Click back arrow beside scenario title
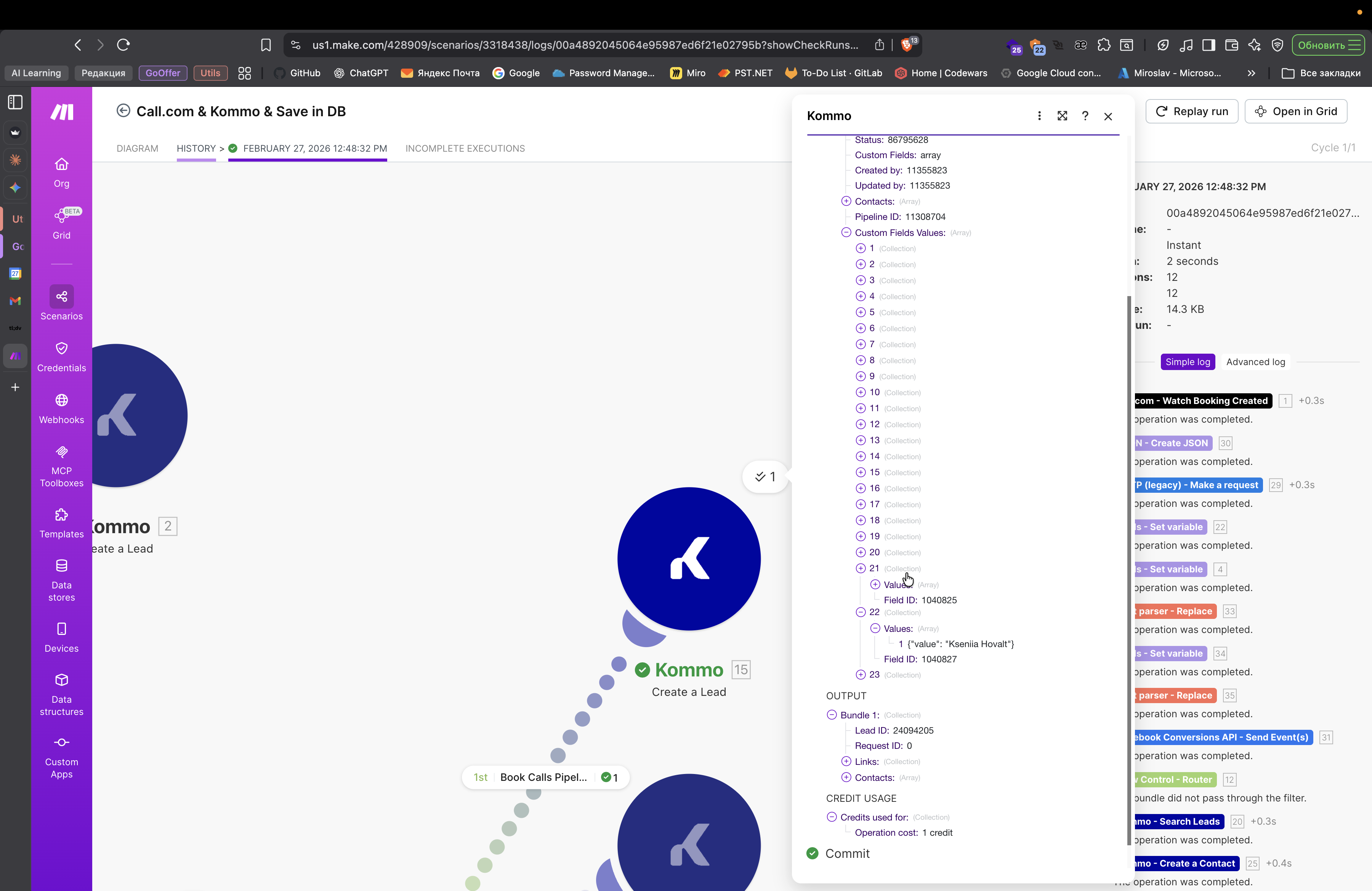The height and width of the screenshot is (891, 1372). pyautogui.click(x=123, y=111)
